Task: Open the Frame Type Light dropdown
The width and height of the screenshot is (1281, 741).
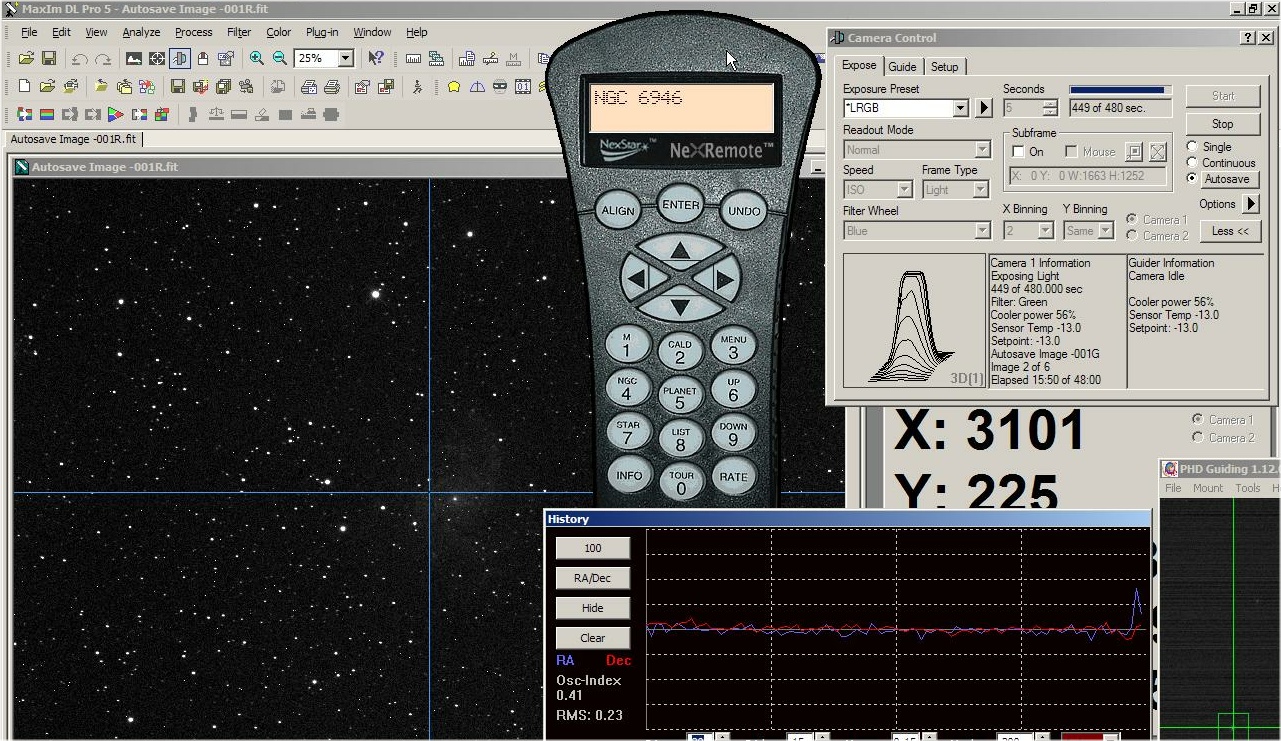Action: point(980,190)
